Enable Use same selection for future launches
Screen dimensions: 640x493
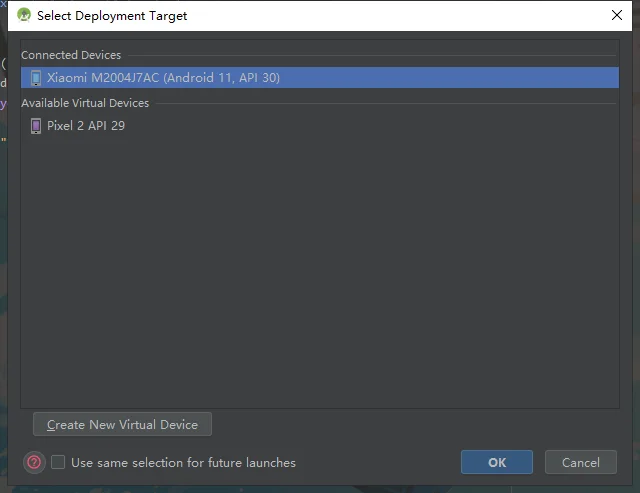click(58, 462)
